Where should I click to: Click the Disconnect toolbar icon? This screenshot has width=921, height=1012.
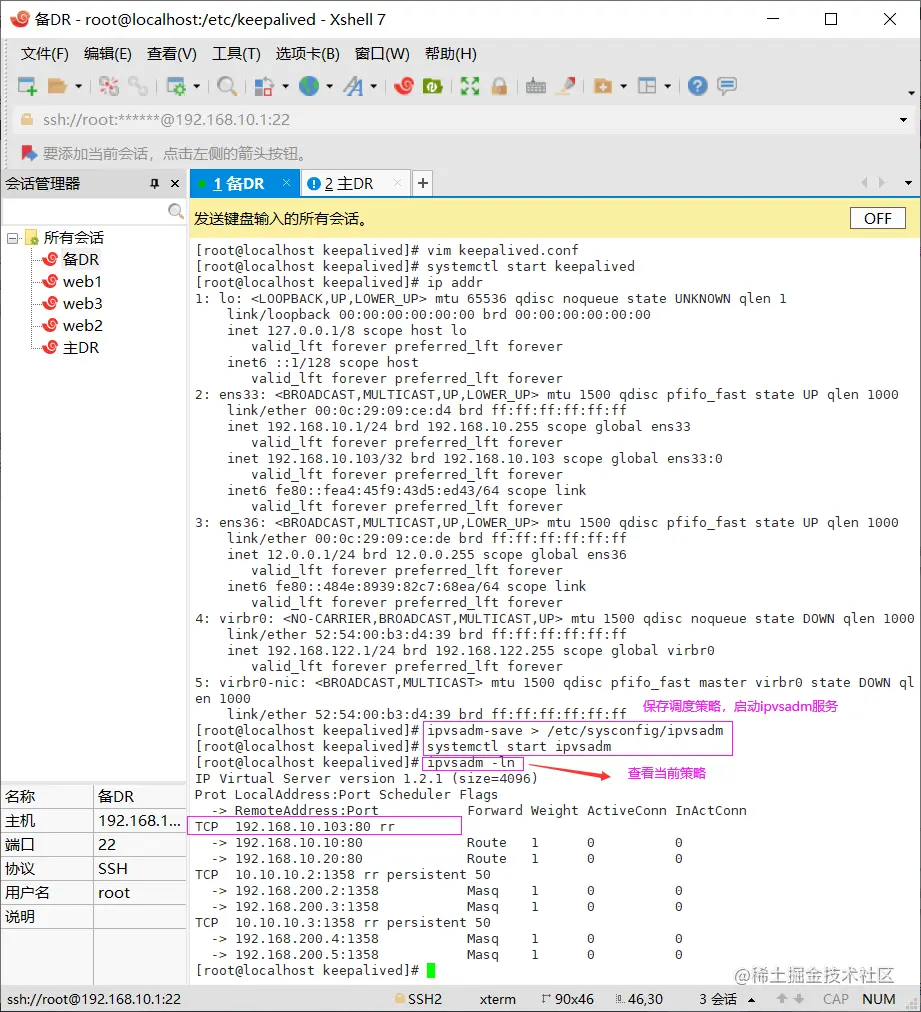coord(109,86)
